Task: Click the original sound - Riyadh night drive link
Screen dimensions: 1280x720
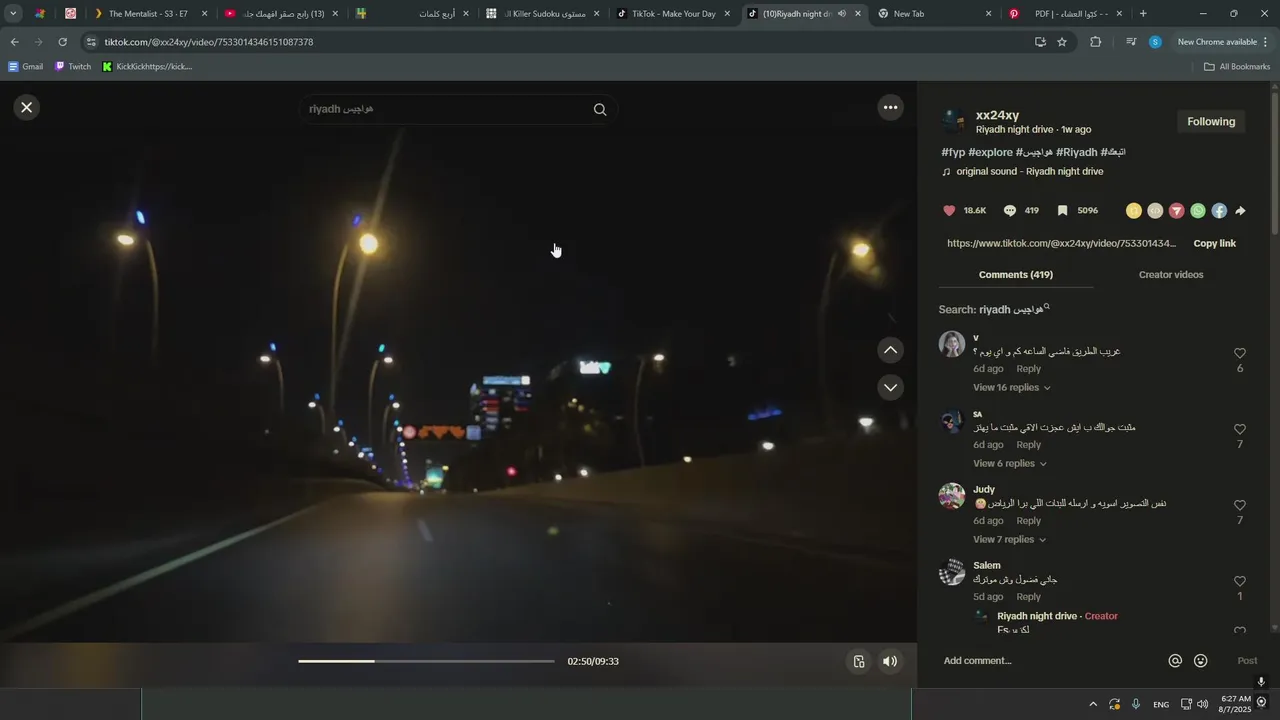Action: click(1029, 172)
